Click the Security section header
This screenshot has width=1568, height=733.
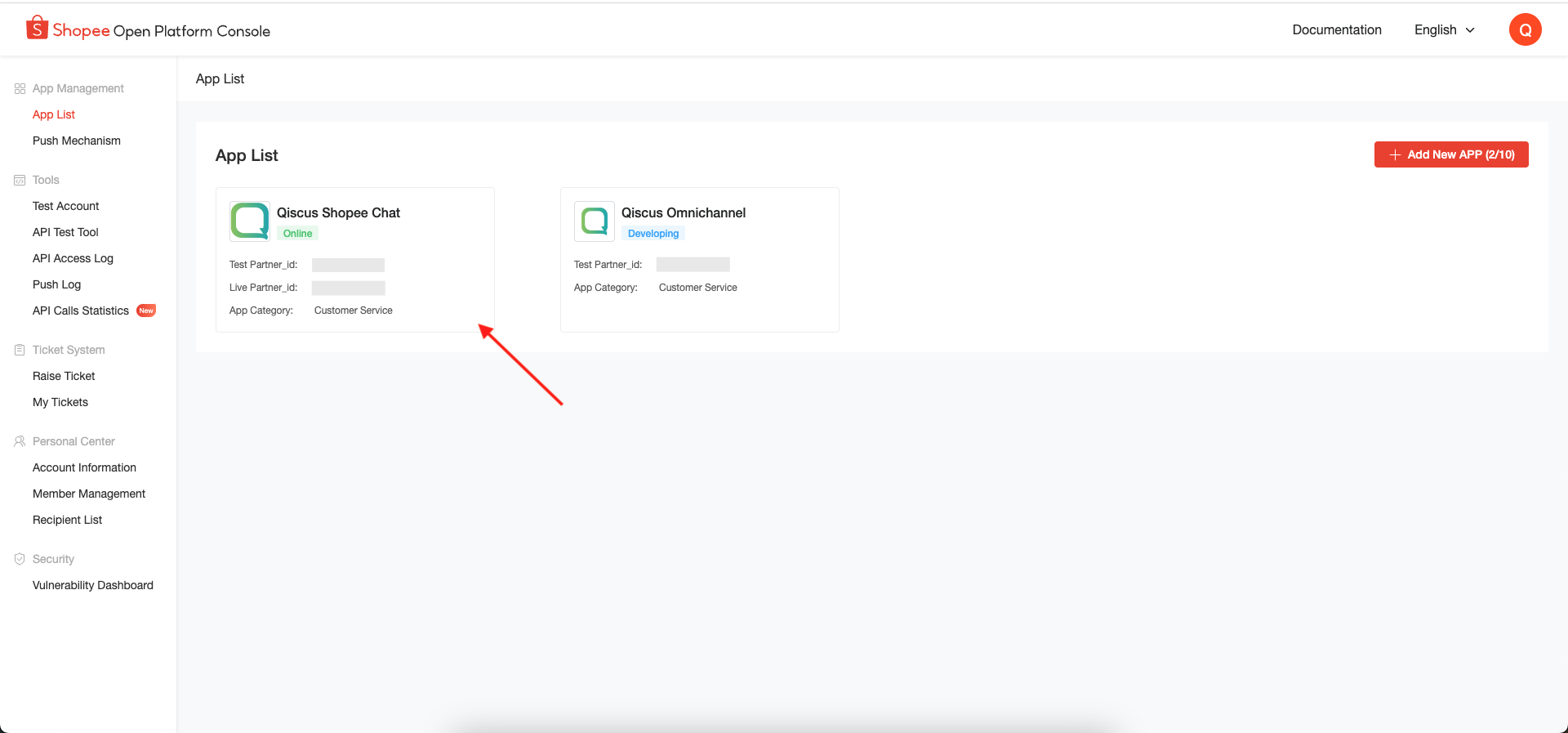pos(53,559)
